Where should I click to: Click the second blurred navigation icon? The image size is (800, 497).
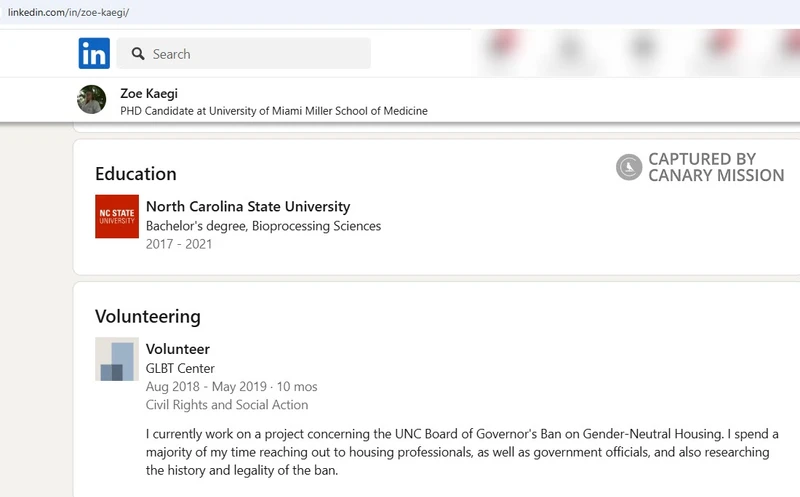[x=570, y=49]
